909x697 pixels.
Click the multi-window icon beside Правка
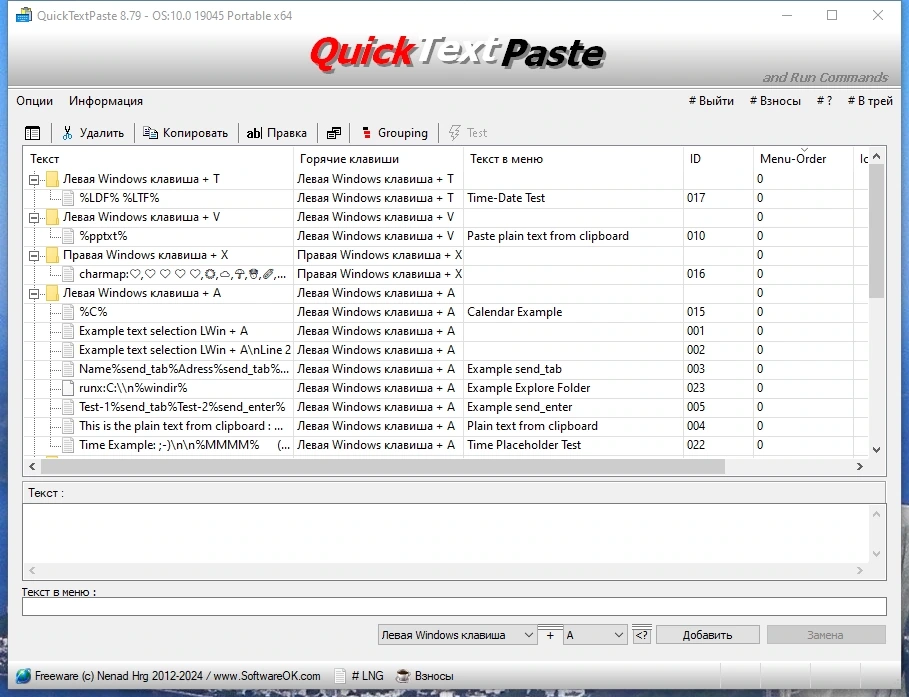pos(334,133)
